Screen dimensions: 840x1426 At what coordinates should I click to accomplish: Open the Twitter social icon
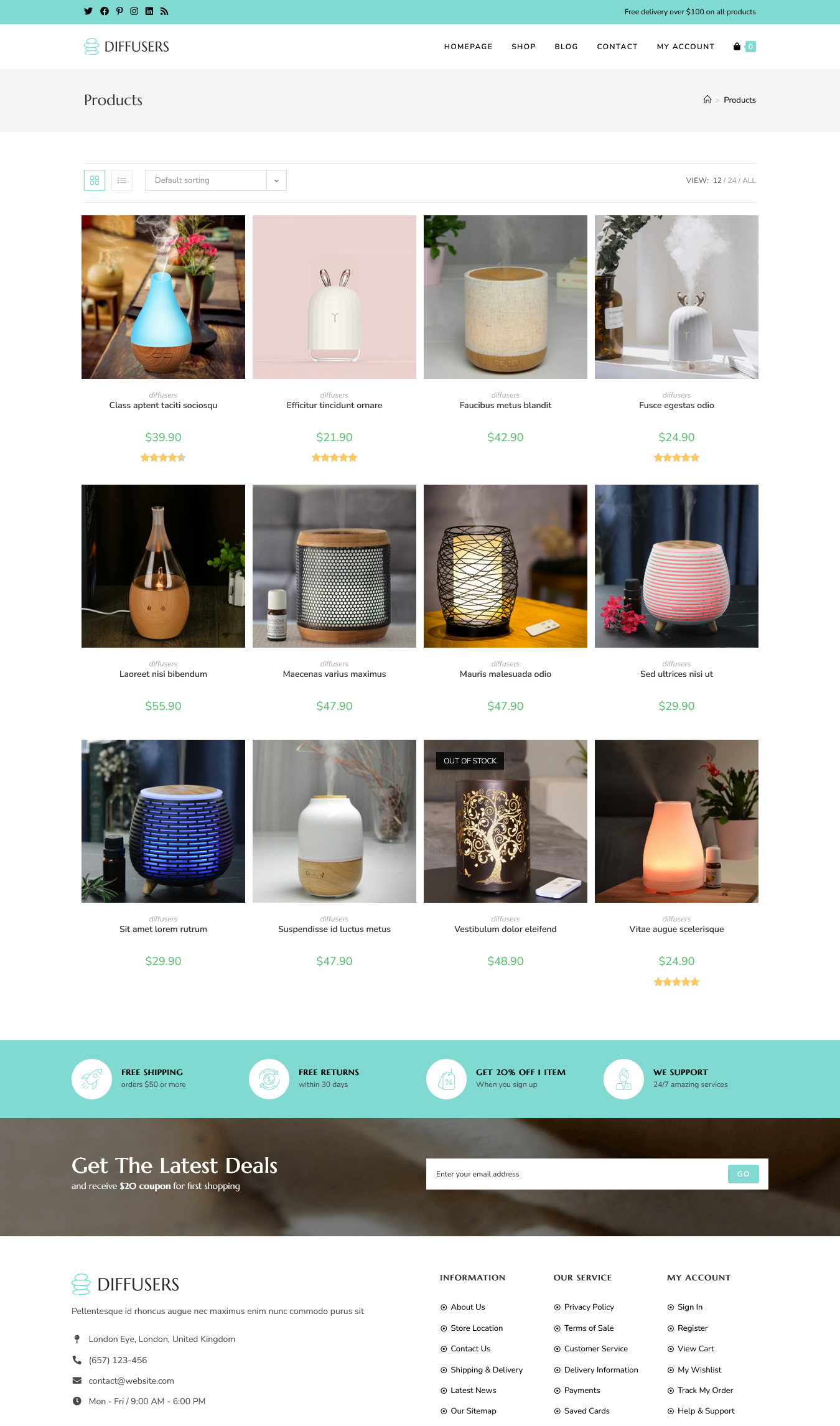pos(88,11)
